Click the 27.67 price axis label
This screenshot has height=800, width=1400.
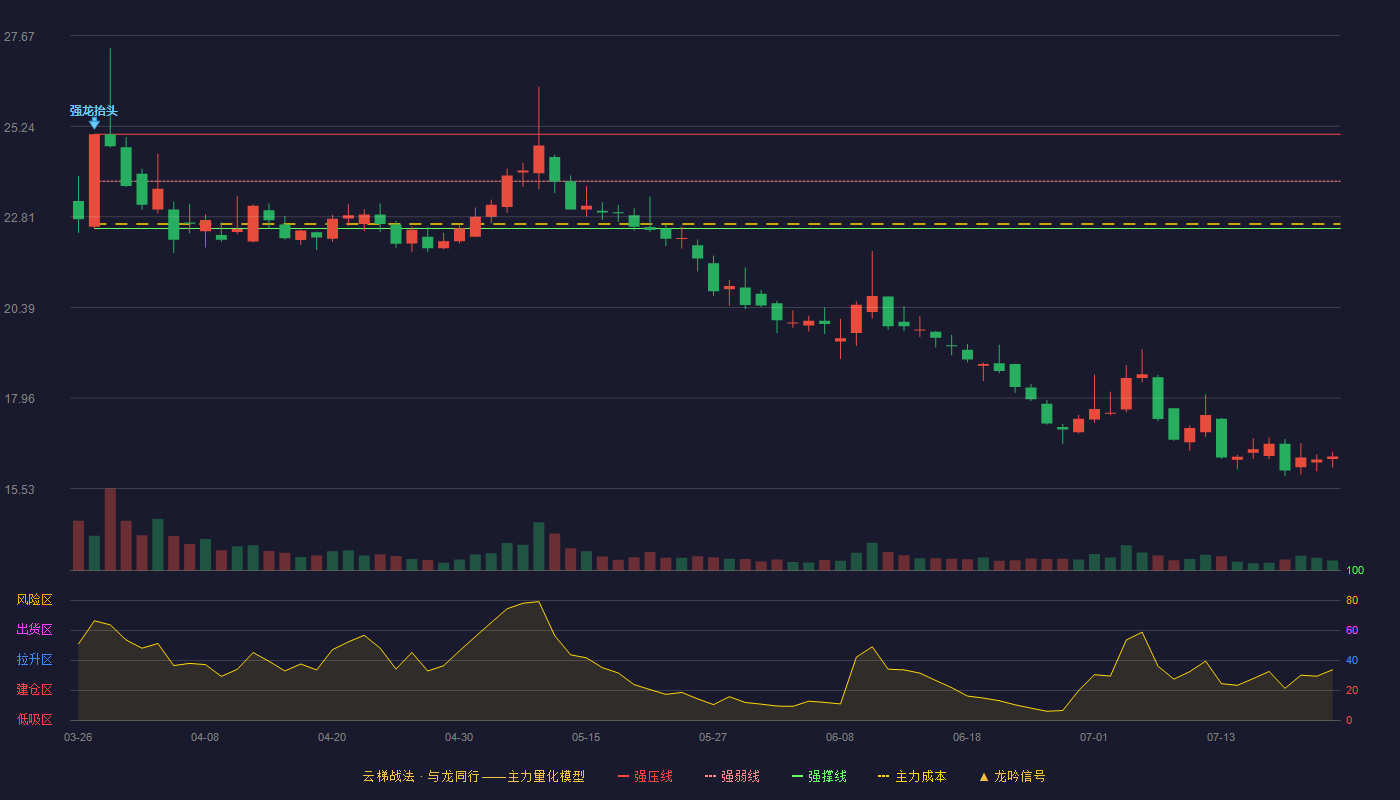pyautogui.click(x=19, y=37)
